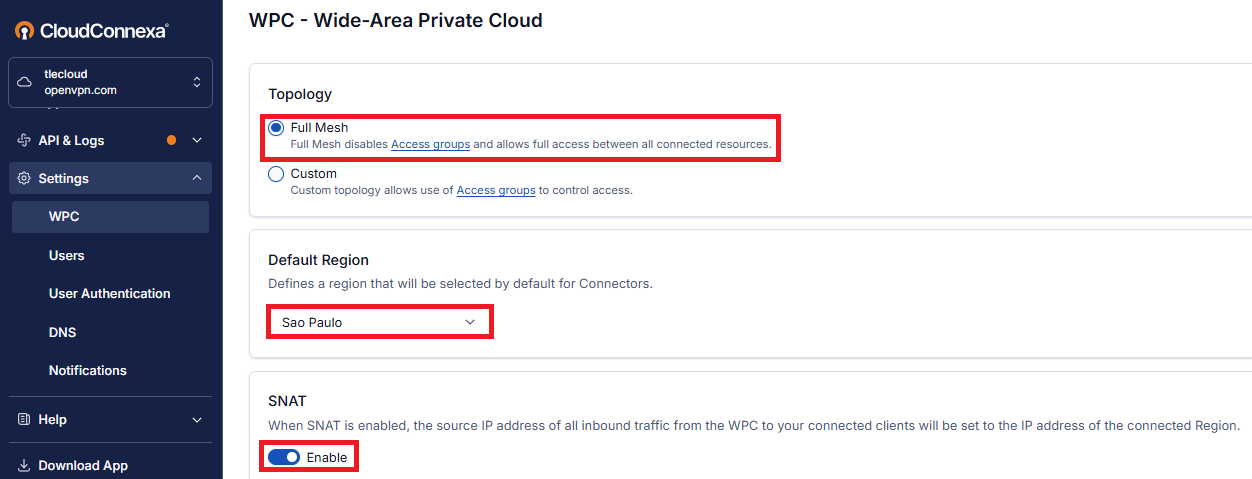Toggle the SNAT Enable switch

284,457
